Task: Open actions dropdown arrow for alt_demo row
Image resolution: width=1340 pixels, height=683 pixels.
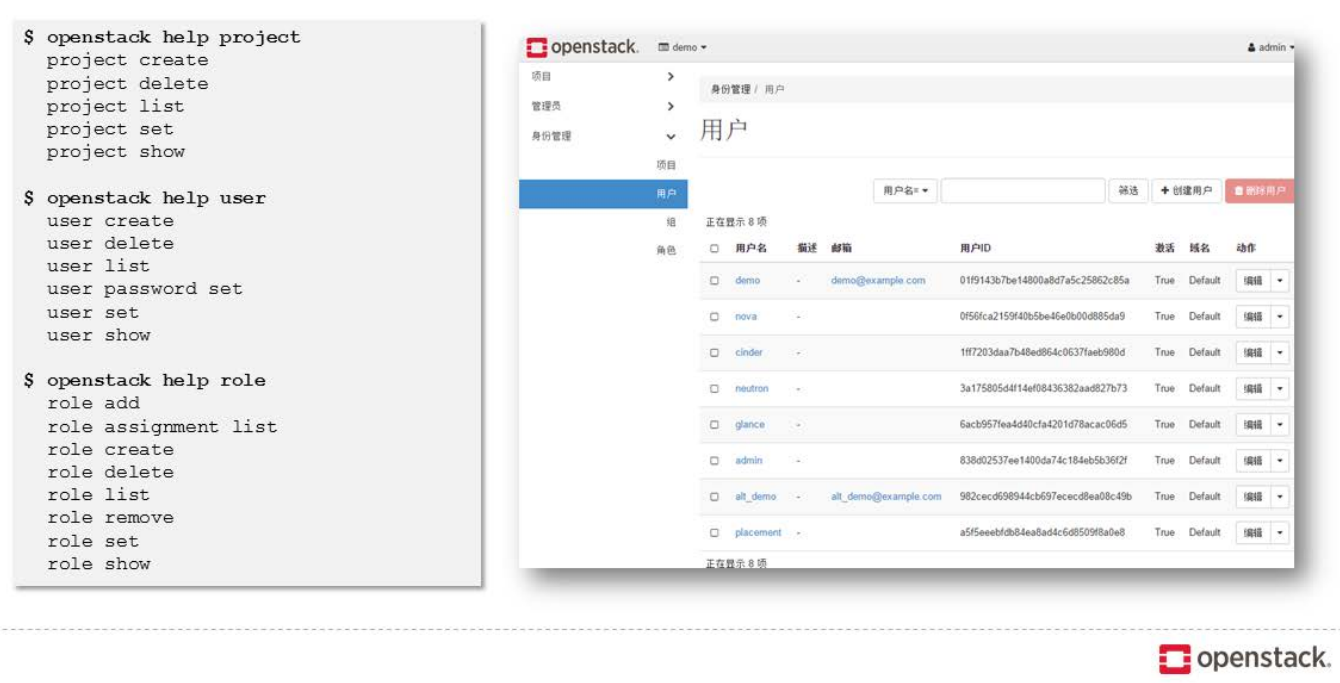Action: click(1280, 497)
